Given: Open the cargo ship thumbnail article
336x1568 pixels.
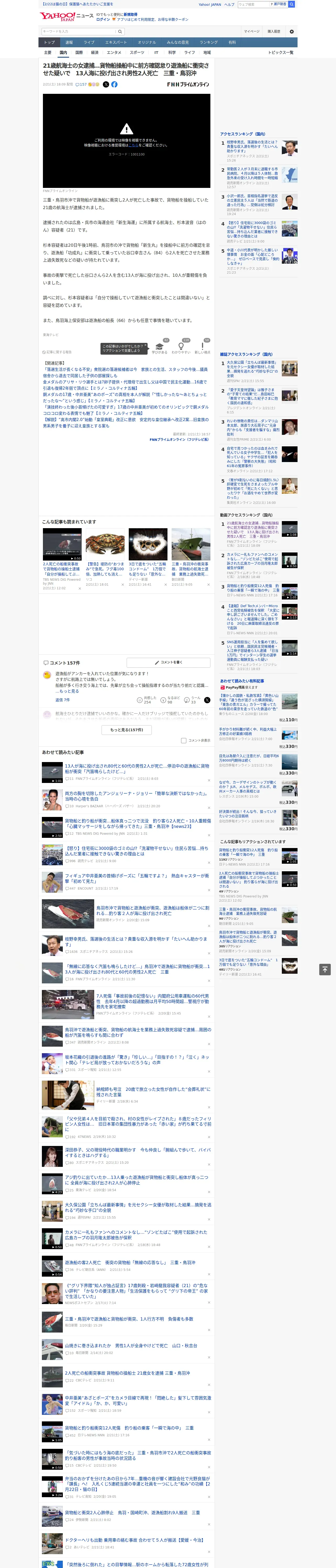Looking at the screenshot, I should tap(190, 544).
